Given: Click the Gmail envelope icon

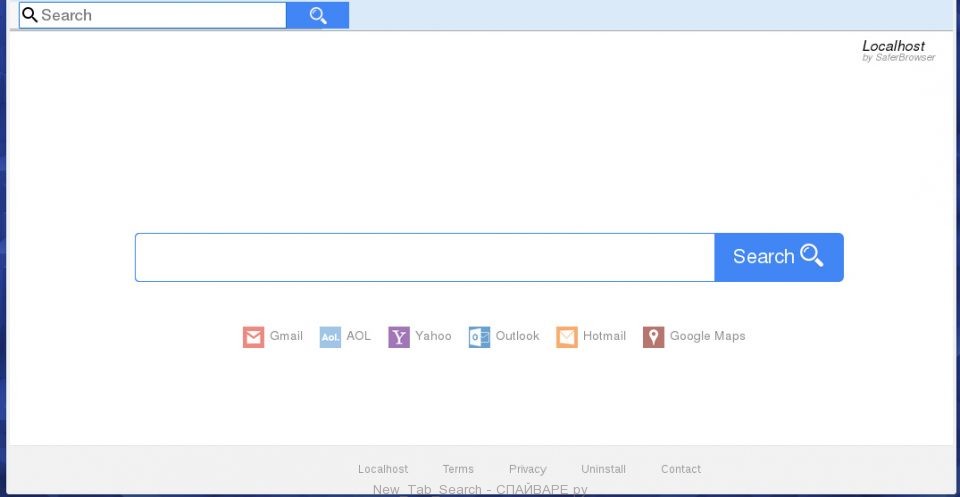Looking at the screenshot, I should point(253,337).
